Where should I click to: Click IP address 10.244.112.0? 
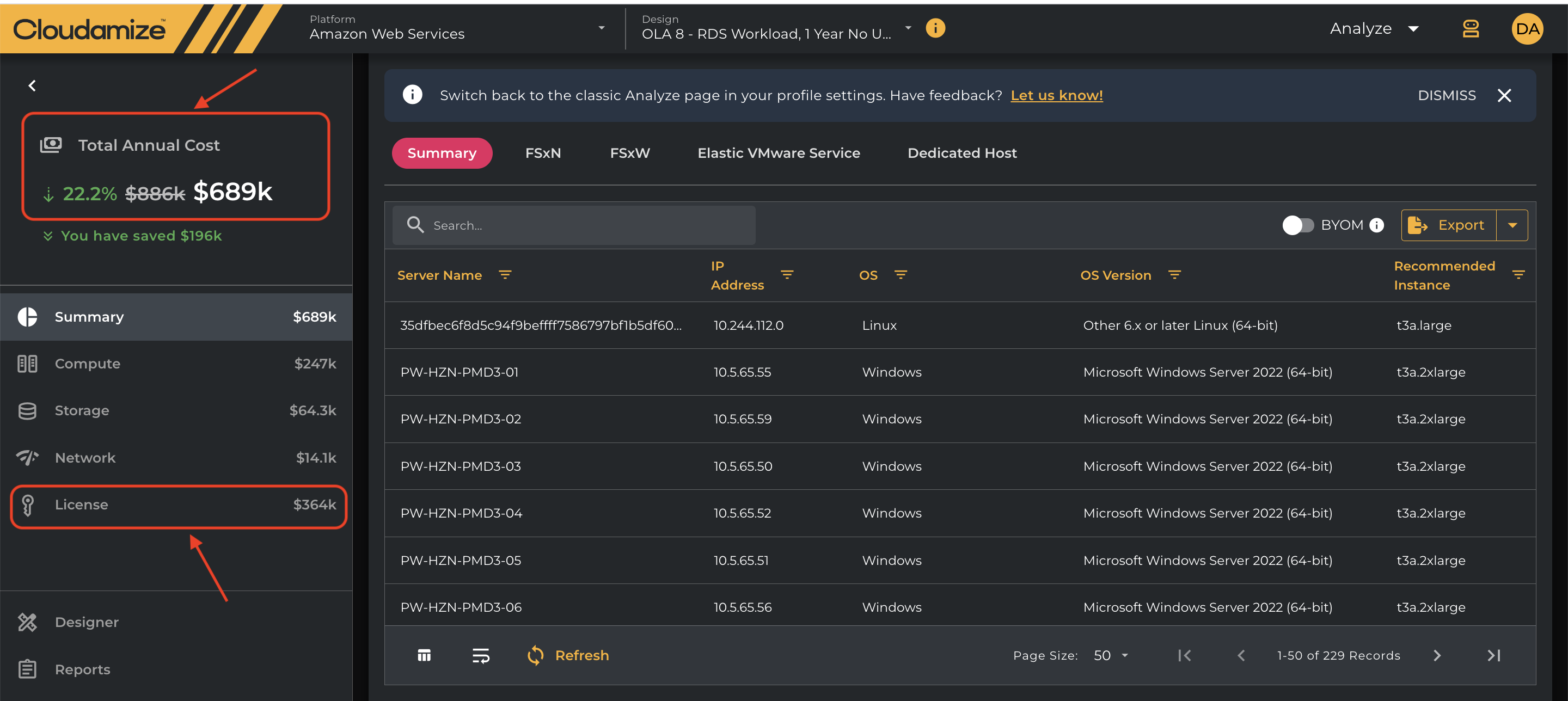pos(749,325)
